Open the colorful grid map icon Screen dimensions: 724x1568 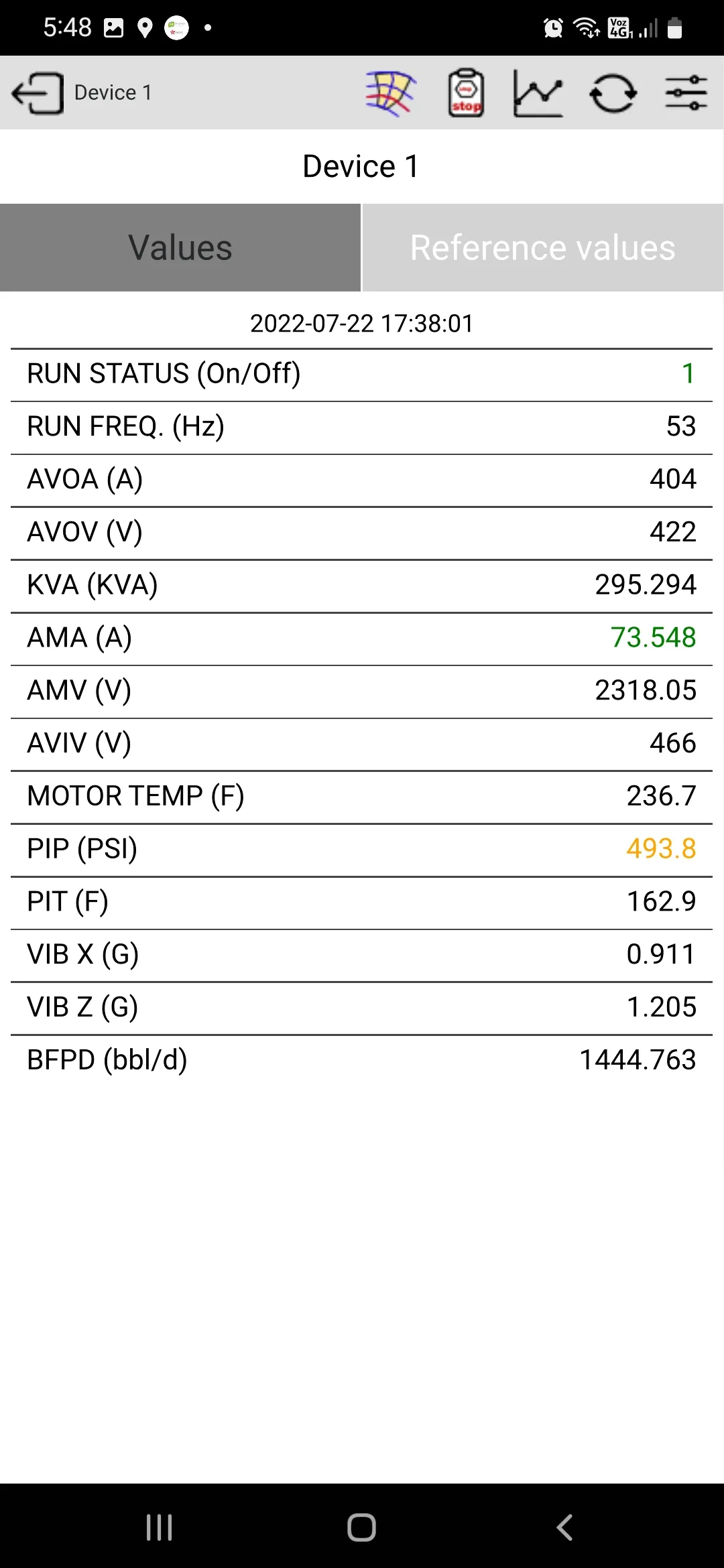(391, 92)
